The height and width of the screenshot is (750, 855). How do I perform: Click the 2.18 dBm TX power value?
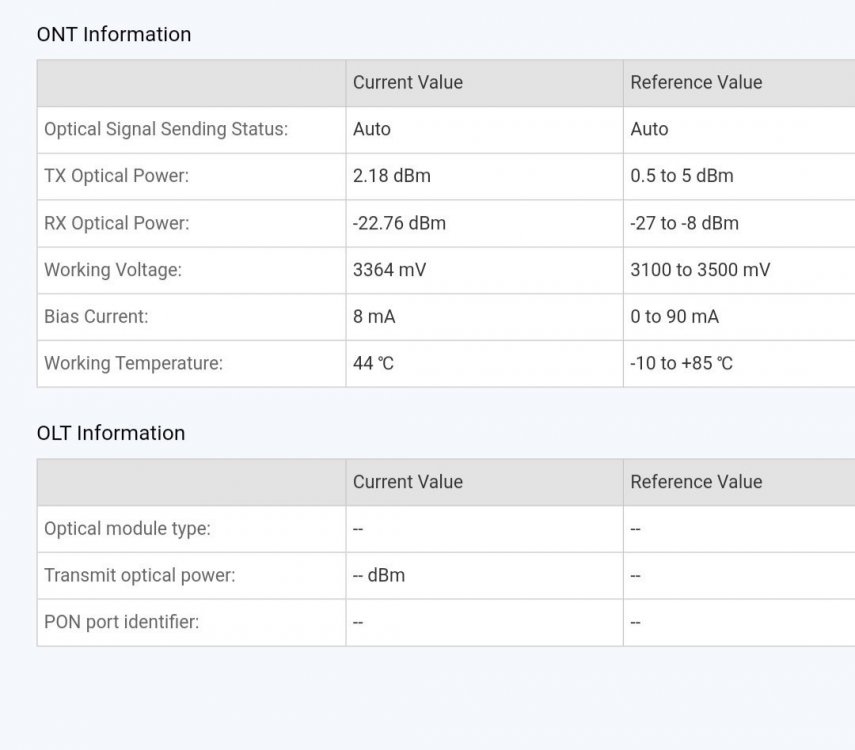pos(391,176)
